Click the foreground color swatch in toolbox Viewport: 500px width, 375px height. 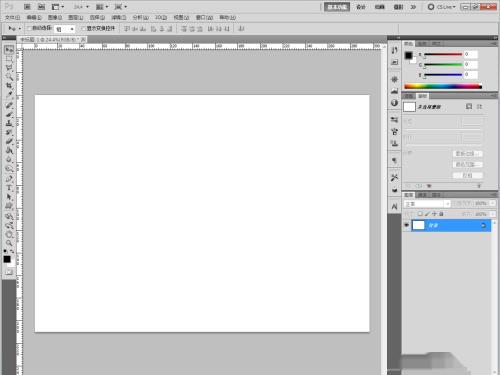coord(7,259)
